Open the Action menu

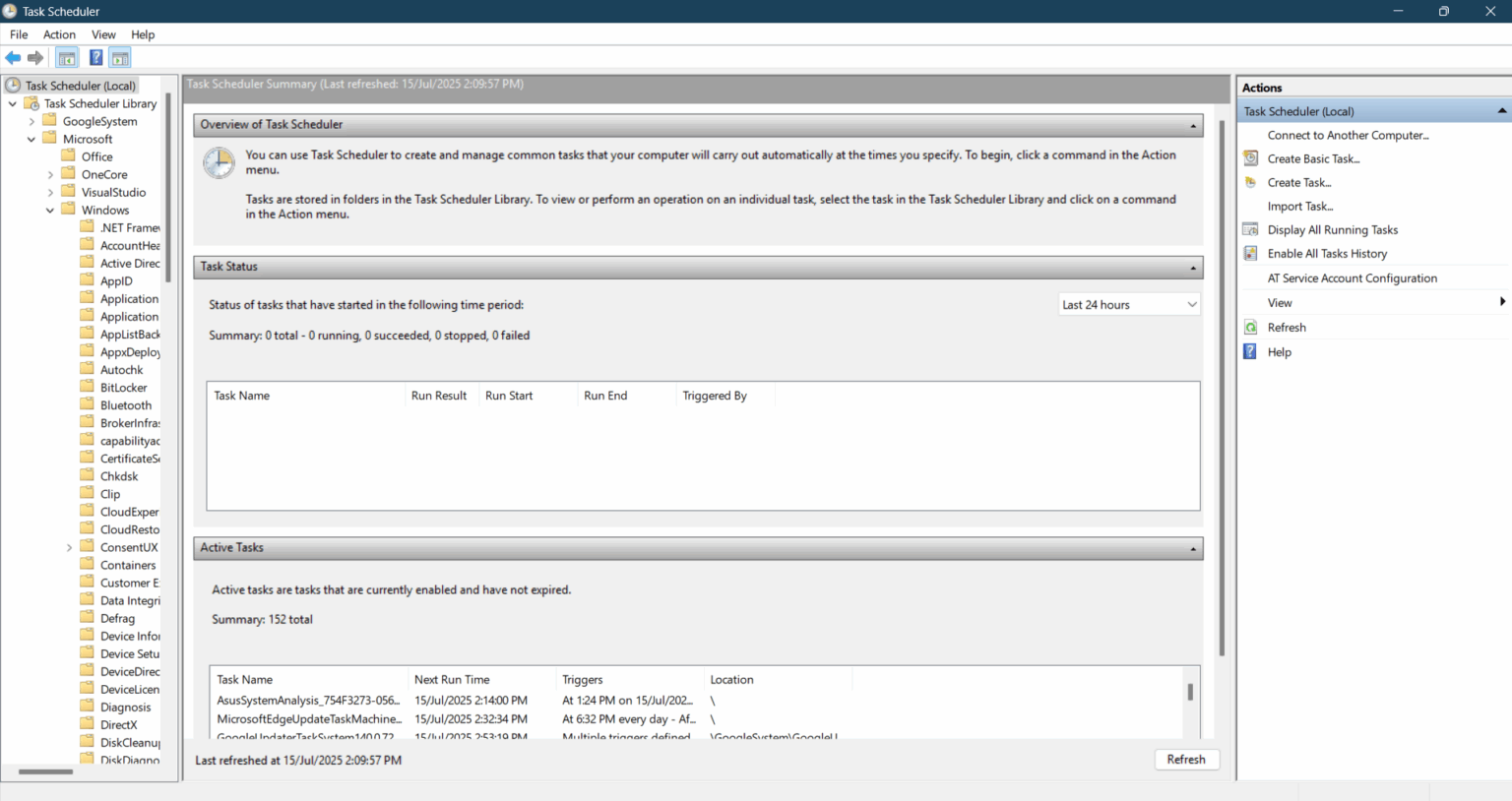pos(59,34)
